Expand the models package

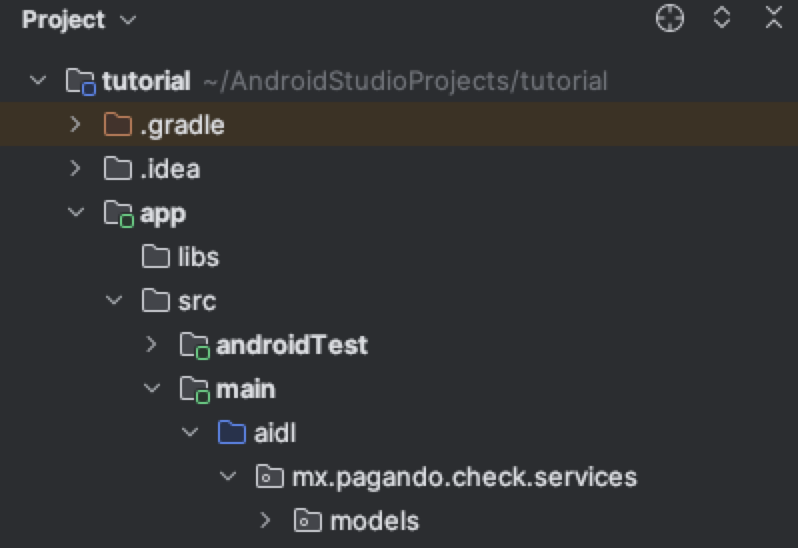tap(265, 521)
